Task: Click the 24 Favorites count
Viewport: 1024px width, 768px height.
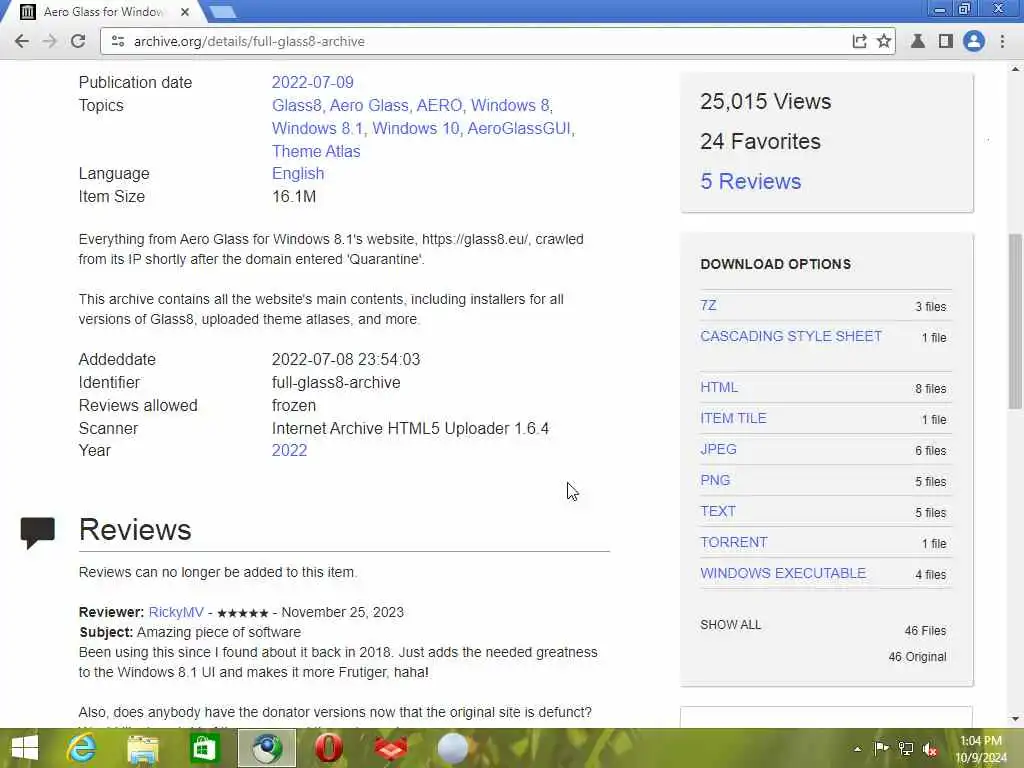Action: 760,141
